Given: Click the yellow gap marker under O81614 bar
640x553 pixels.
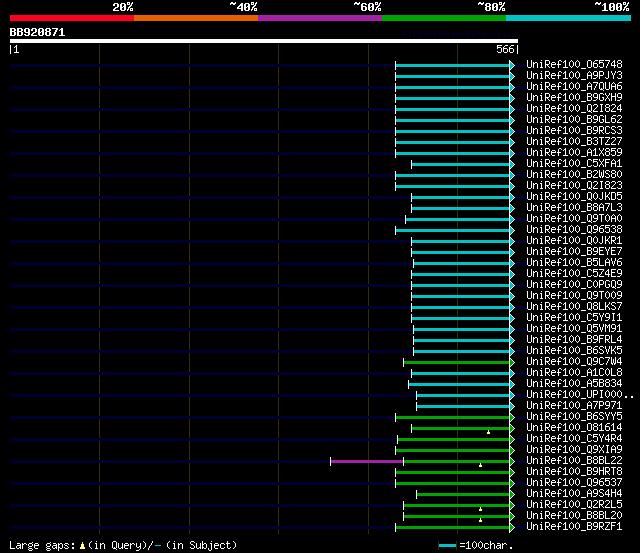Looking at the screenshot, I should 488,432.
